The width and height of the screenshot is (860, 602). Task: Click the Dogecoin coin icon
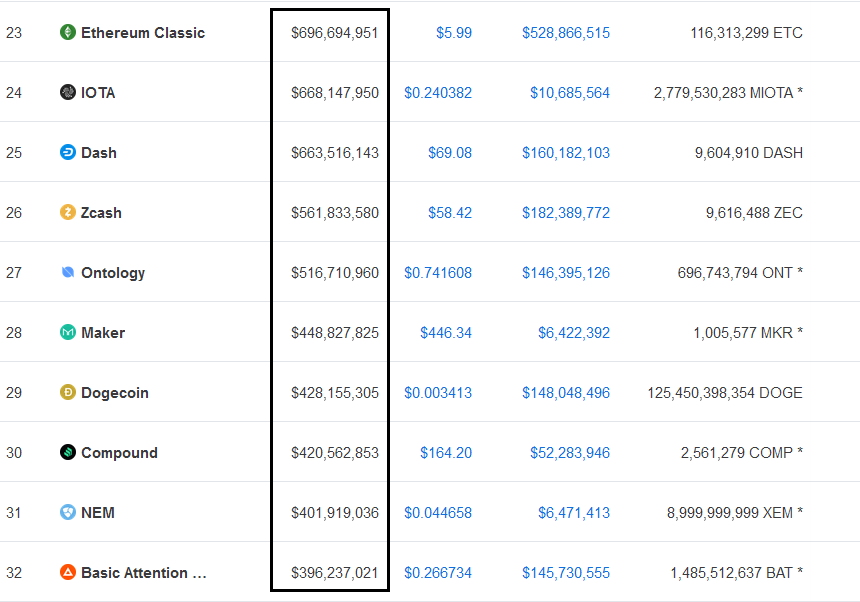click(68, 393)
